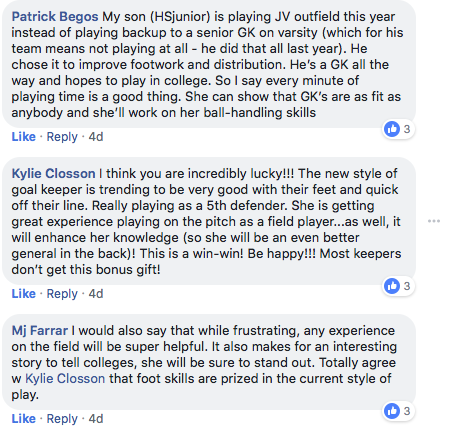Like Kylie Closson's comment
This screenshot has width=452, height=435.
pos(24,294)
